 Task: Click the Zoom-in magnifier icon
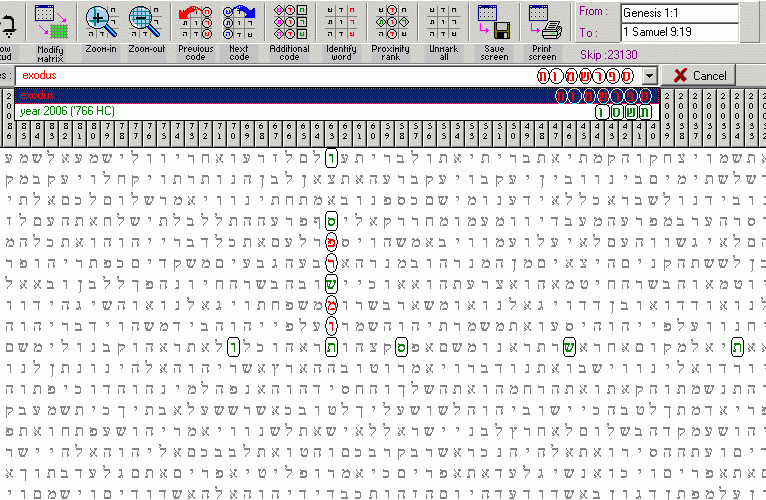point(101,22)
